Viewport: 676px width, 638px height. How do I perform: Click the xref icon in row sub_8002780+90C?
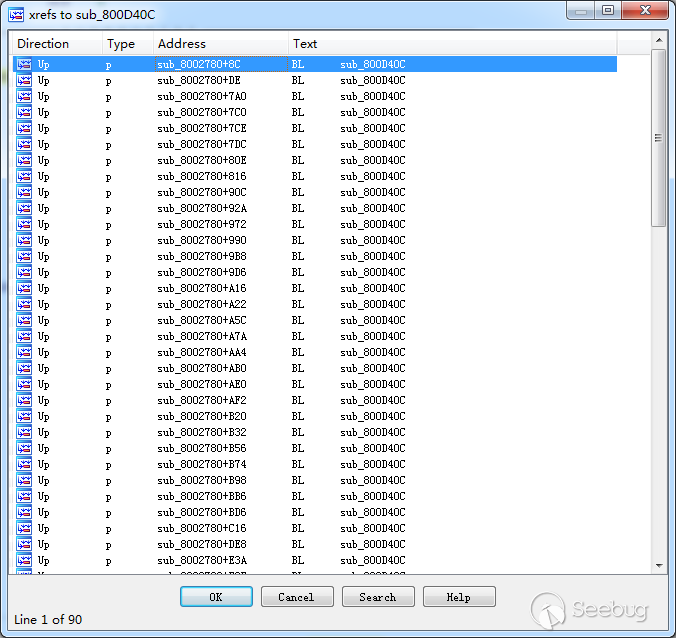tap(24, 192)
